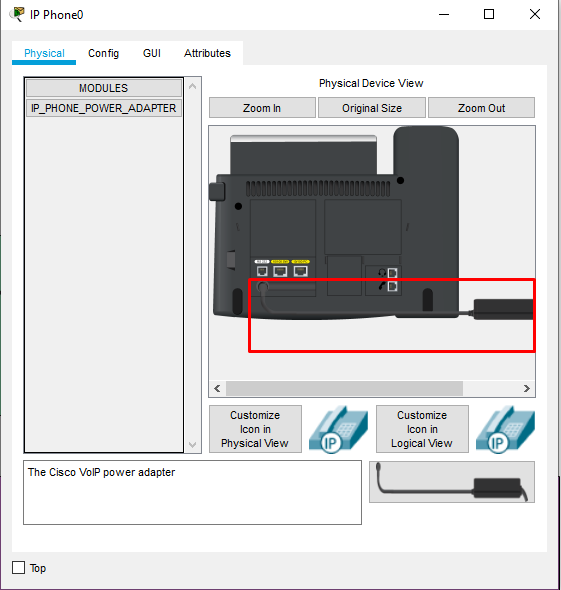Click Customize Icon in Logical View
The image size is (561, 590).
422,429
